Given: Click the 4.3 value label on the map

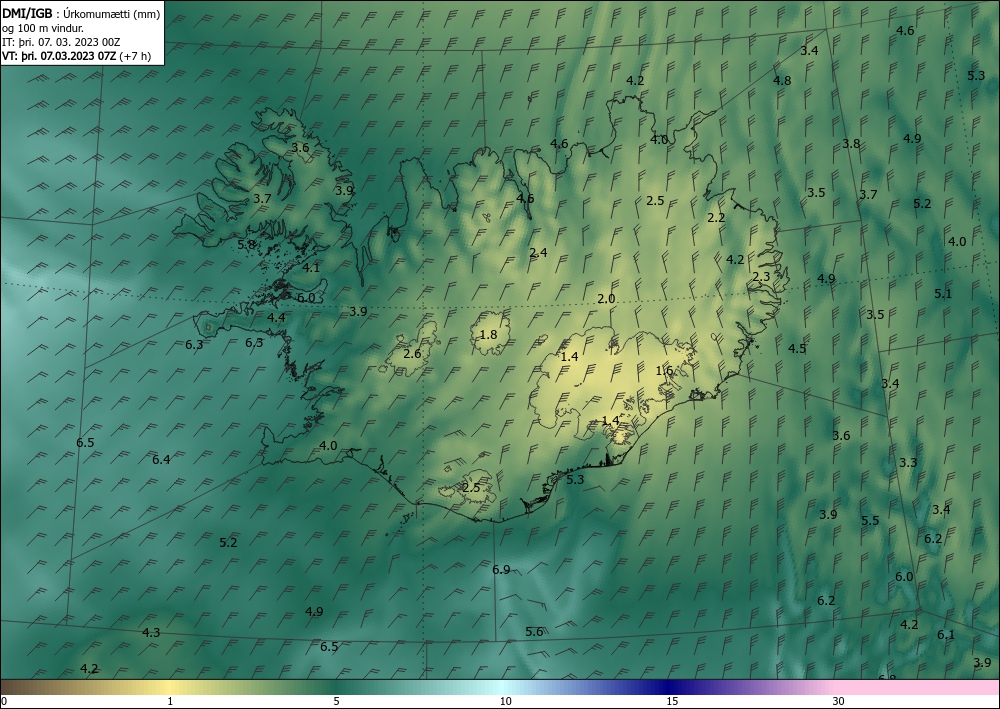Looking at the screenshot, I should click(151, 632).
